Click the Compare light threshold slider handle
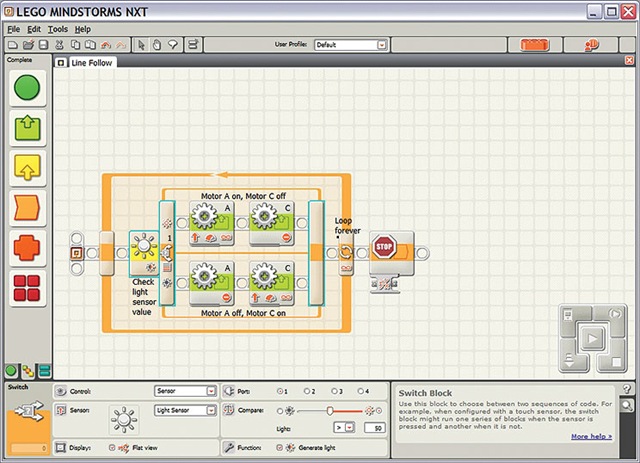The height and width of the screenshot is (463, 640). pos(330,411)
